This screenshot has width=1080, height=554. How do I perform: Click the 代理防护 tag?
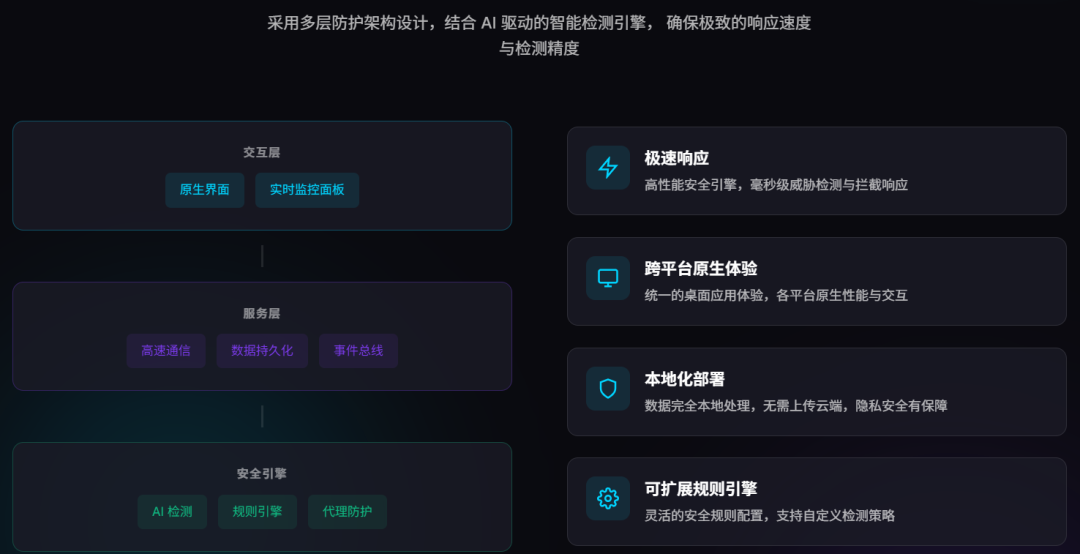pyautogui.click(x=347, y=512)
